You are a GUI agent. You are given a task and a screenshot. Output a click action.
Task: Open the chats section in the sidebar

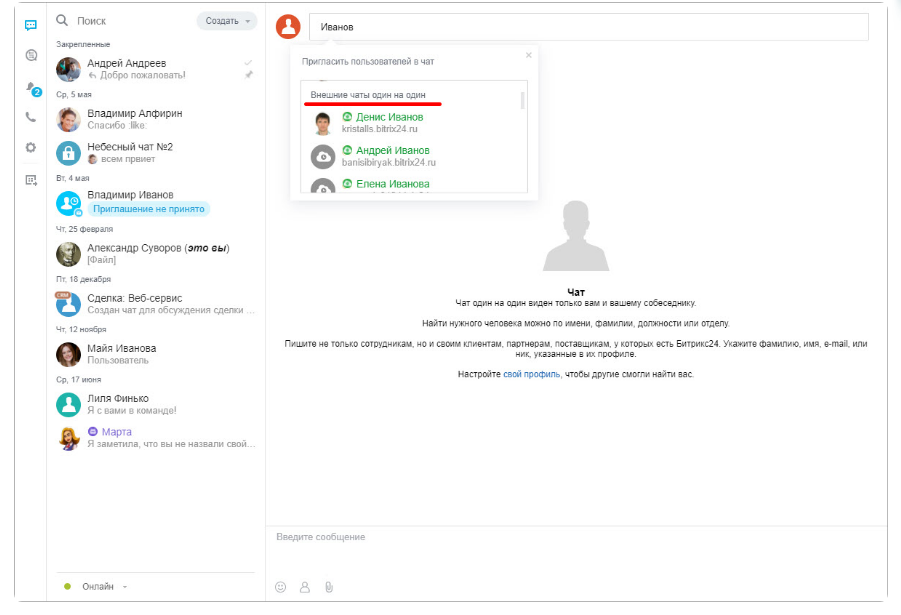[31, 25]
